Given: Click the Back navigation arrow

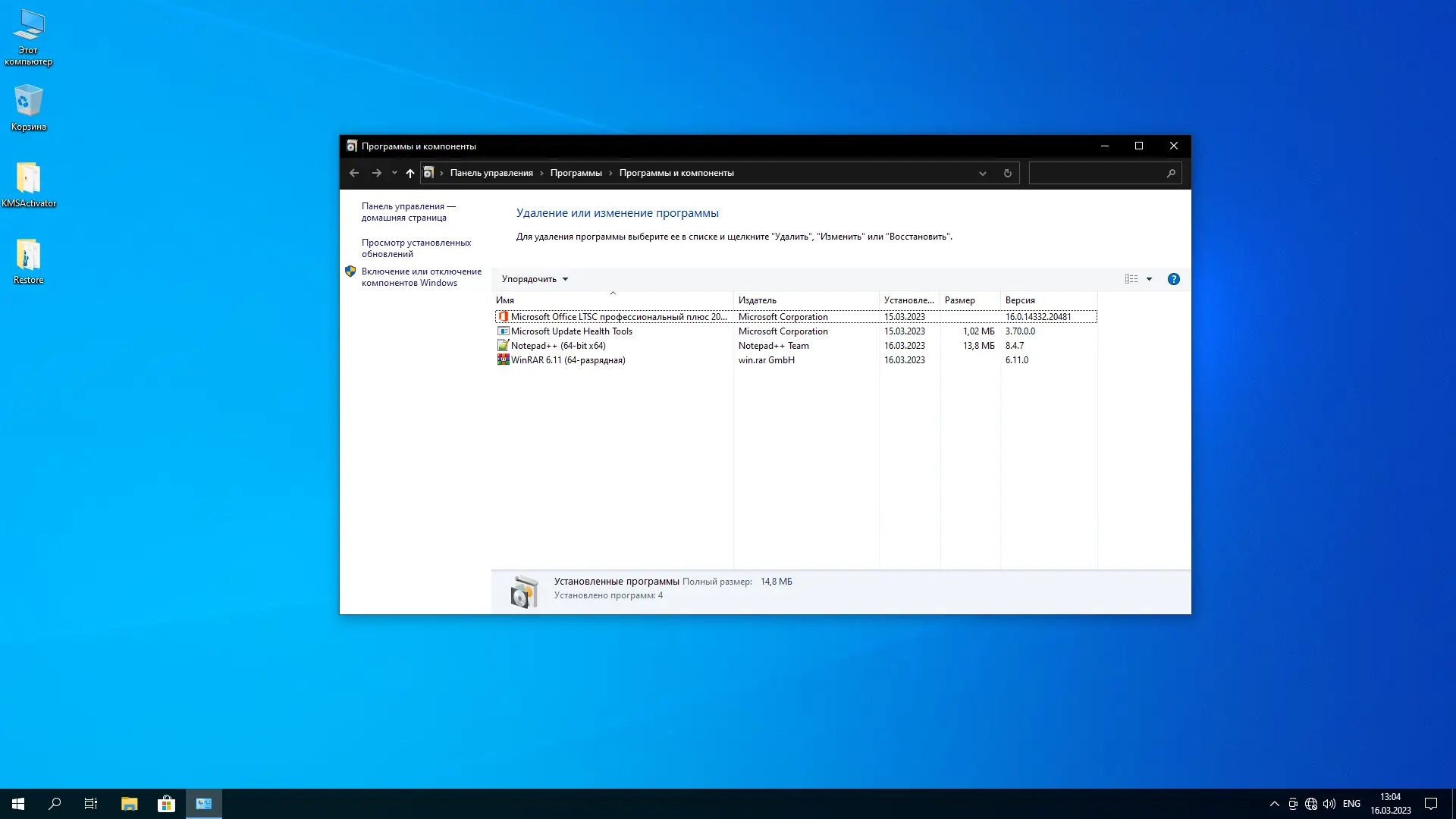Looking at the screenshot, I should (x=354, y=173).
